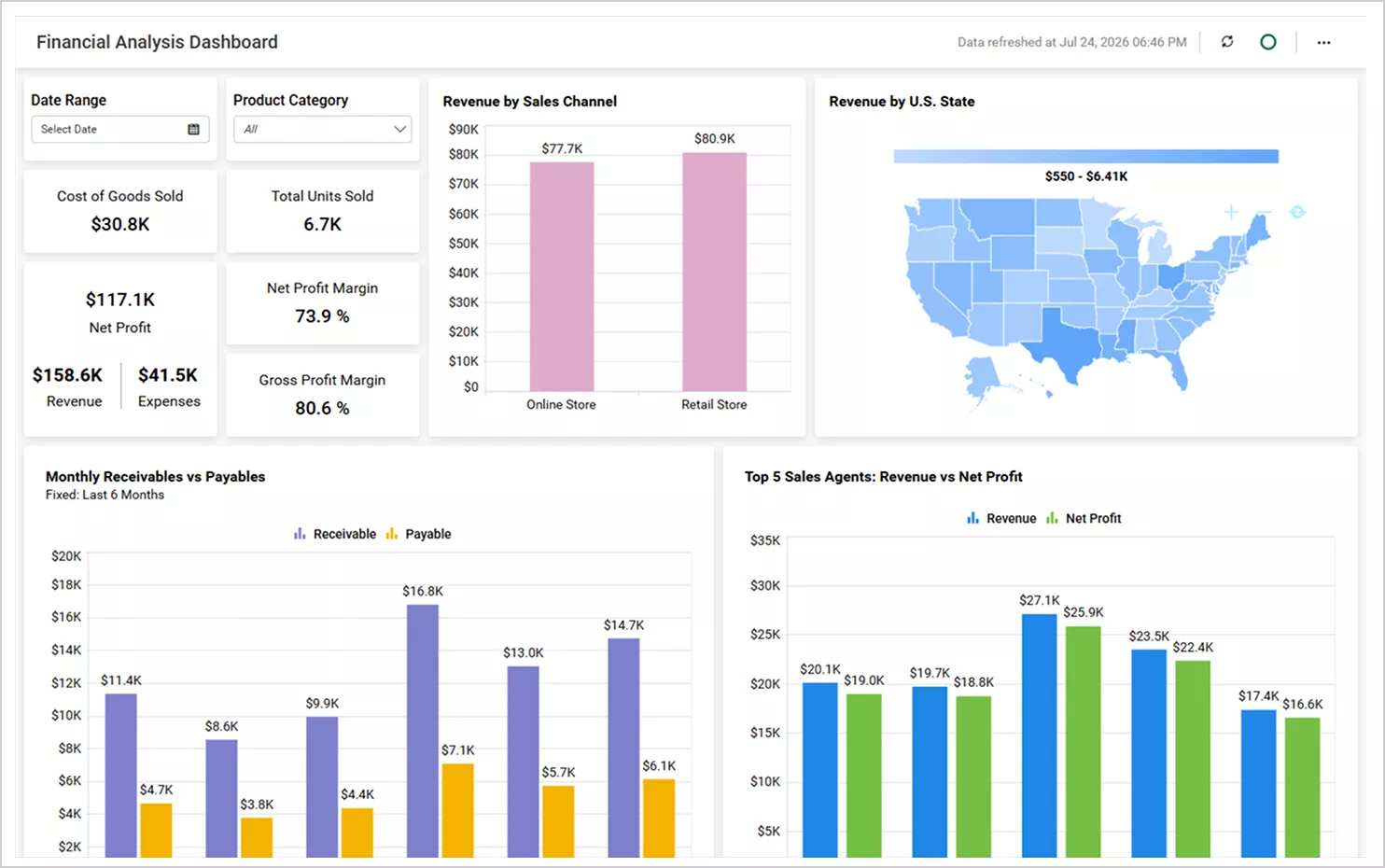Toggle Payable legend icon
1385x868 pixels.
point(392,534)
